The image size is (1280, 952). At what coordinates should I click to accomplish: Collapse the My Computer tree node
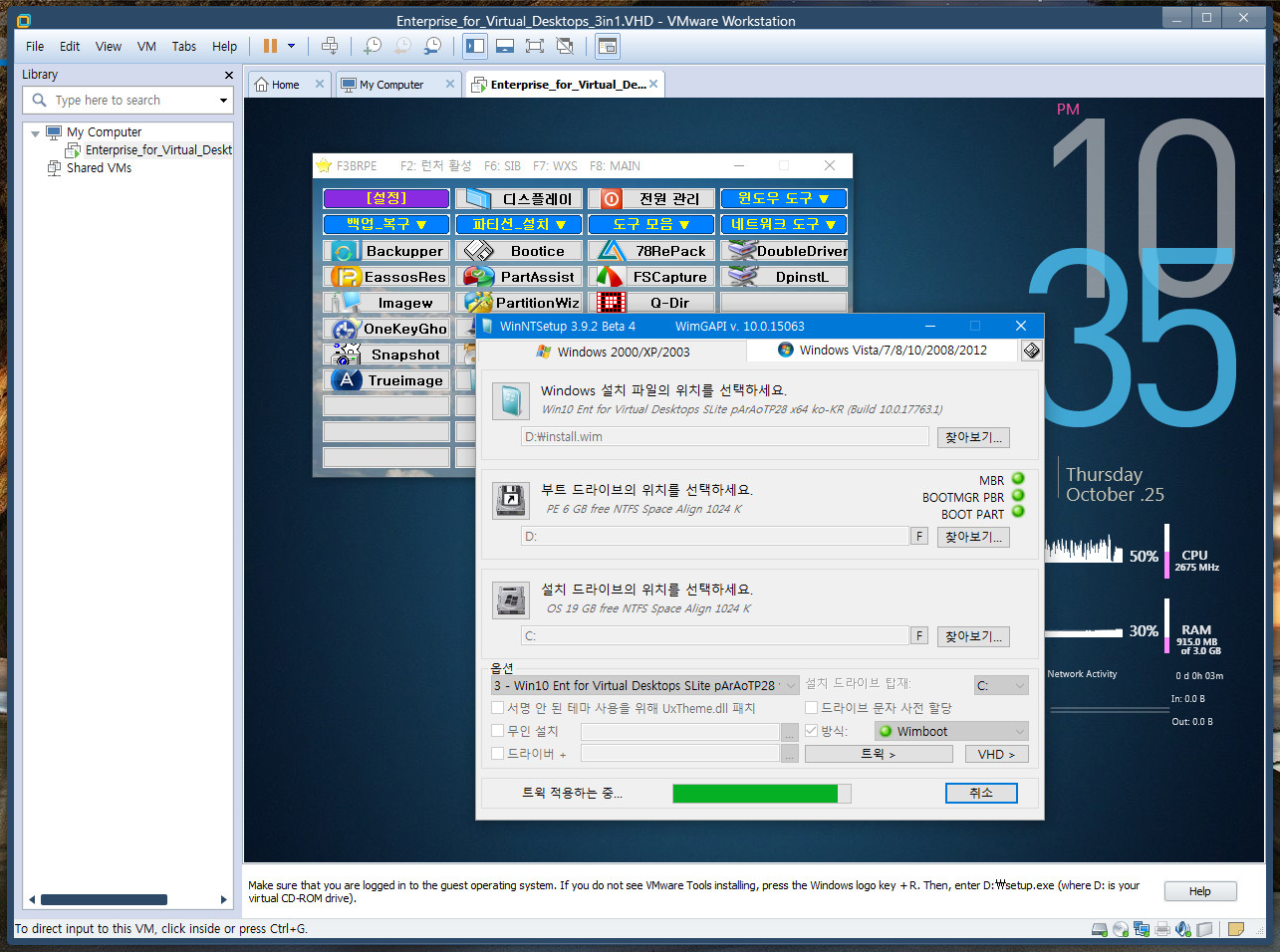[x=36, y=132]
